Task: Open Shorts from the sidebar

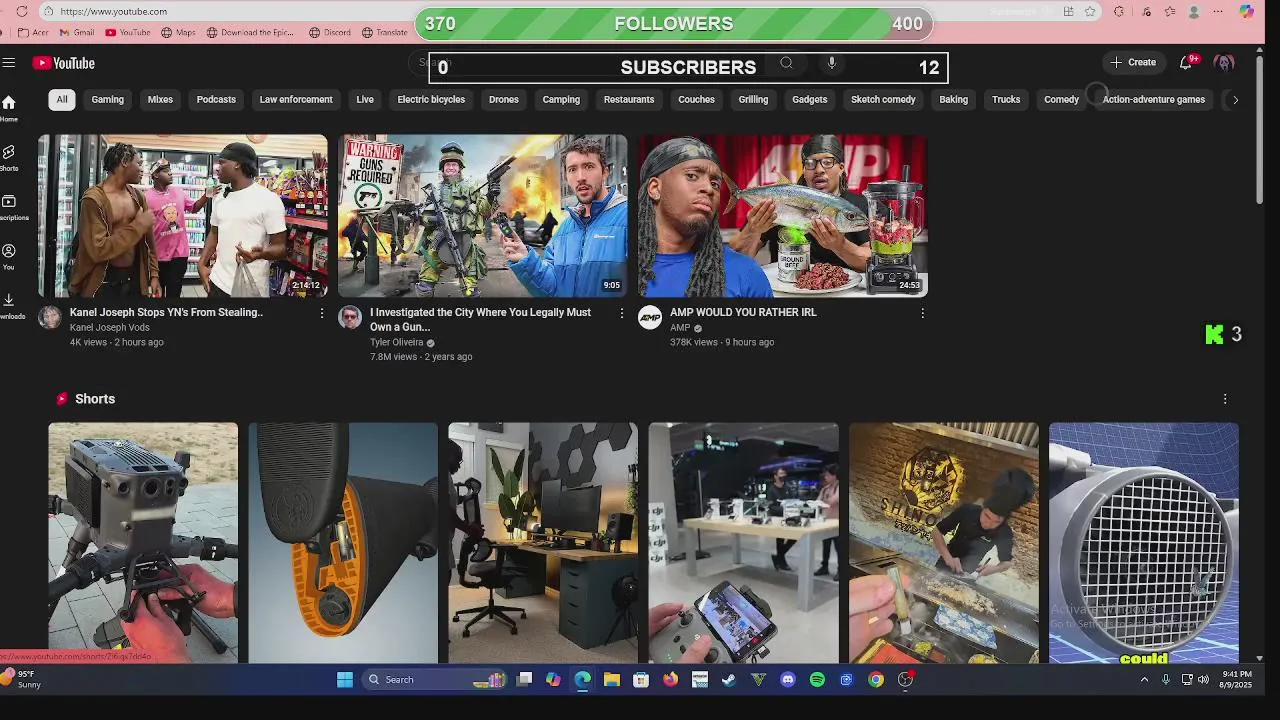Action: (x=9, y=157)
